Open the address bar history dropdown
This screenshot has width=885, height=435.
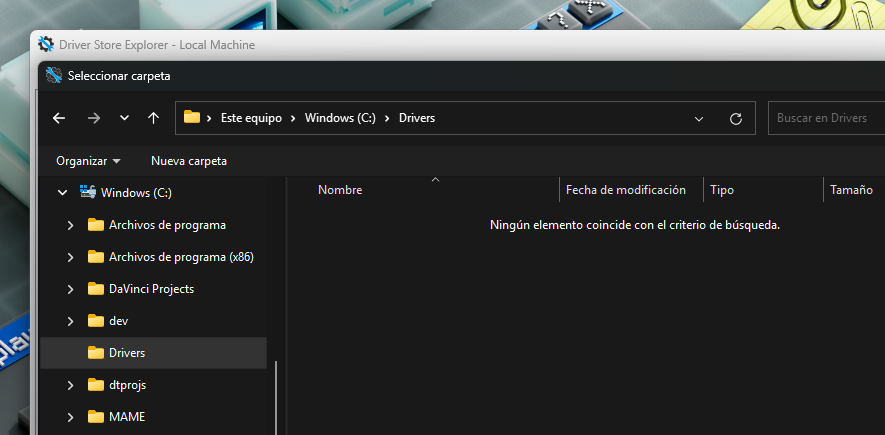(699, 118)
